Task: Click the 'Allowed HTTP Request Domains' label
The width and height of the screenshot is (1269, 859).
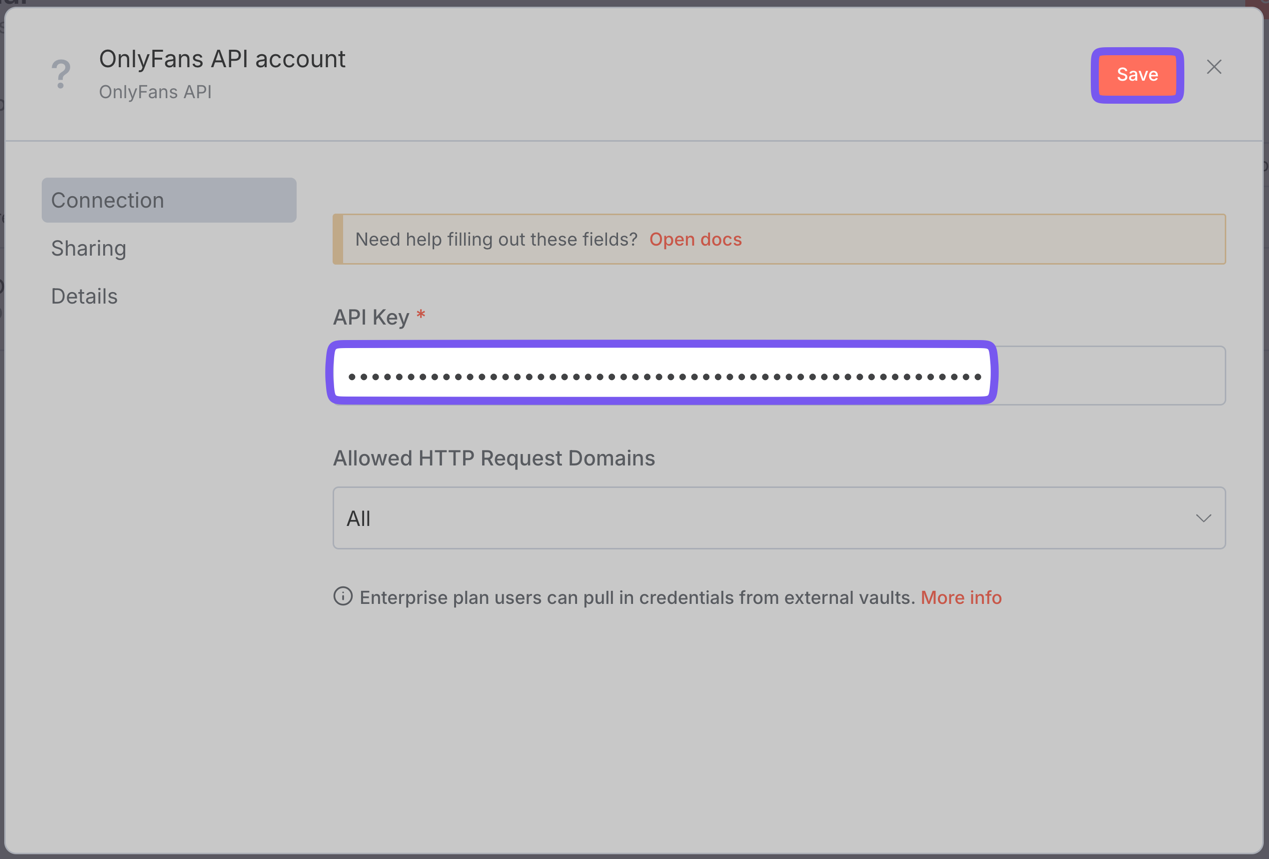Action: pos(494,458)
